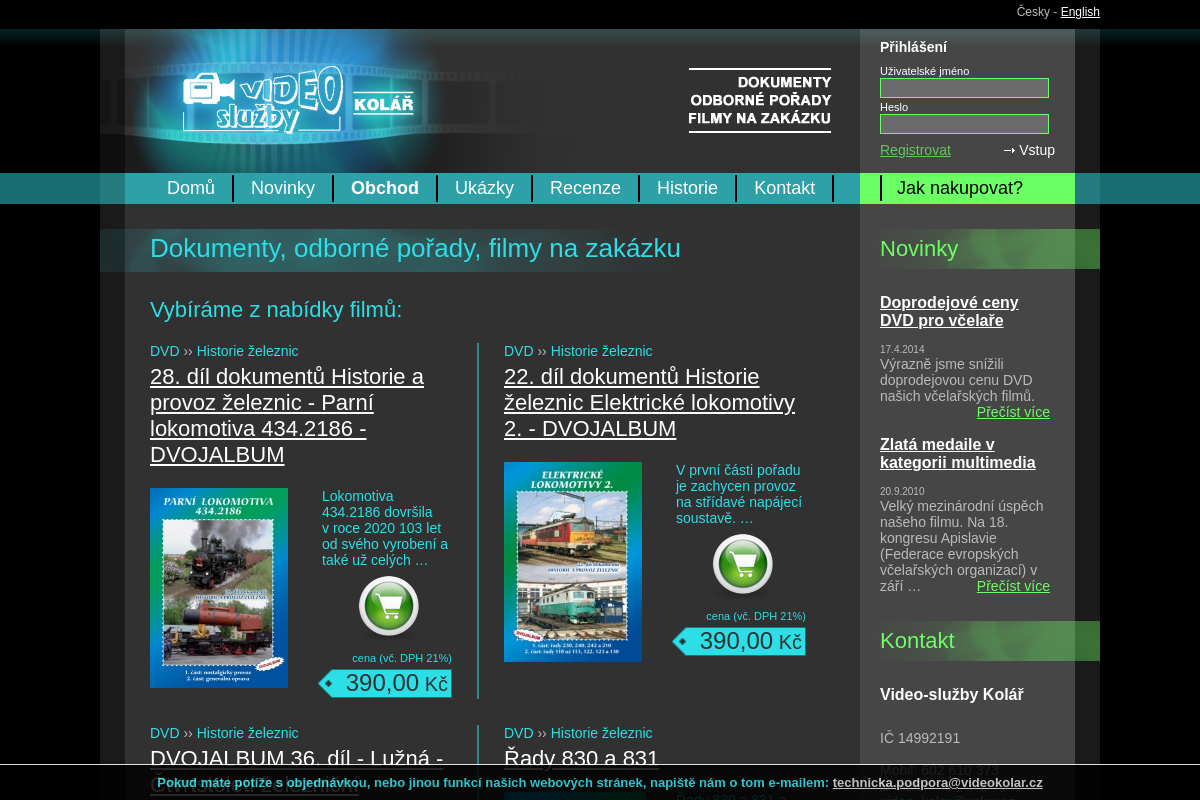1200x800 pixels.
Task: Click the date 17.4.2014 in Novinky
Action: click(x=902, y=350)
